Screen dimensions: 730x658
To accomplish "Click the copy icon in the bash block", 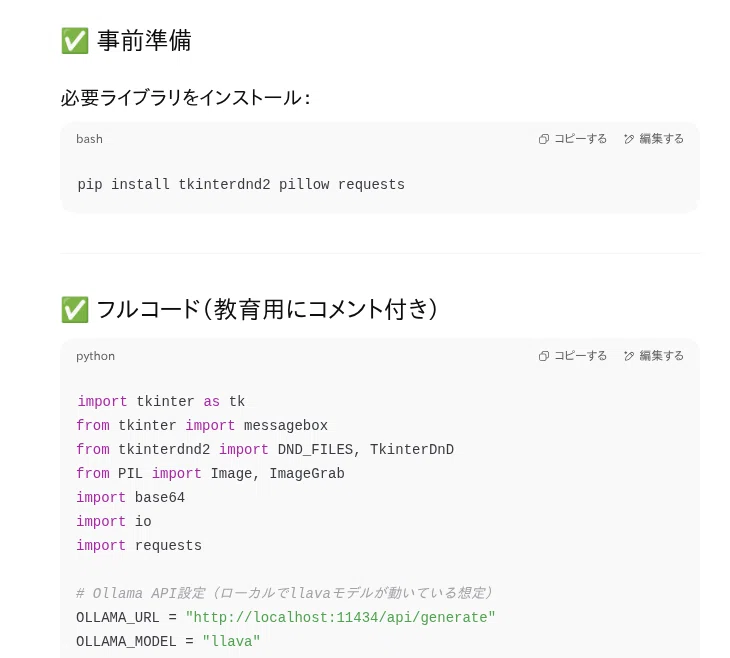I will tap(543, 139).
